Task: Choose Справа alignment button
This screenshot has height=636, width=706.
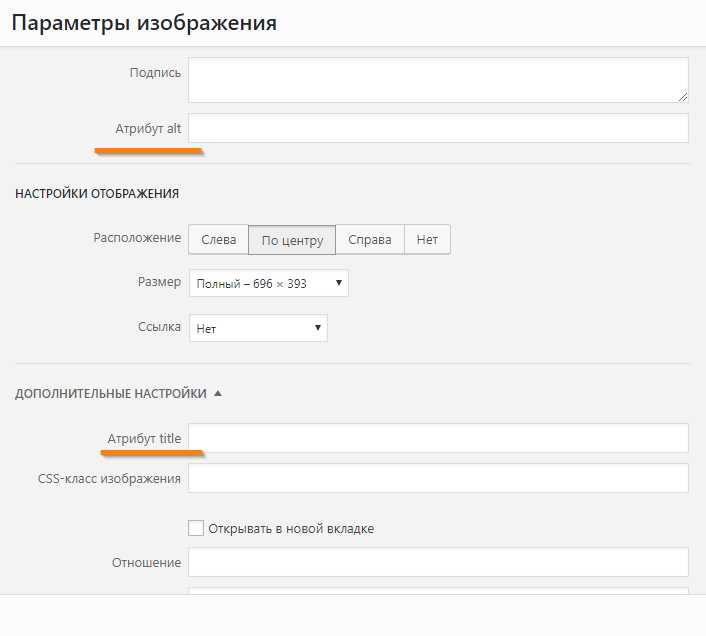Action: tap(370, 239)
